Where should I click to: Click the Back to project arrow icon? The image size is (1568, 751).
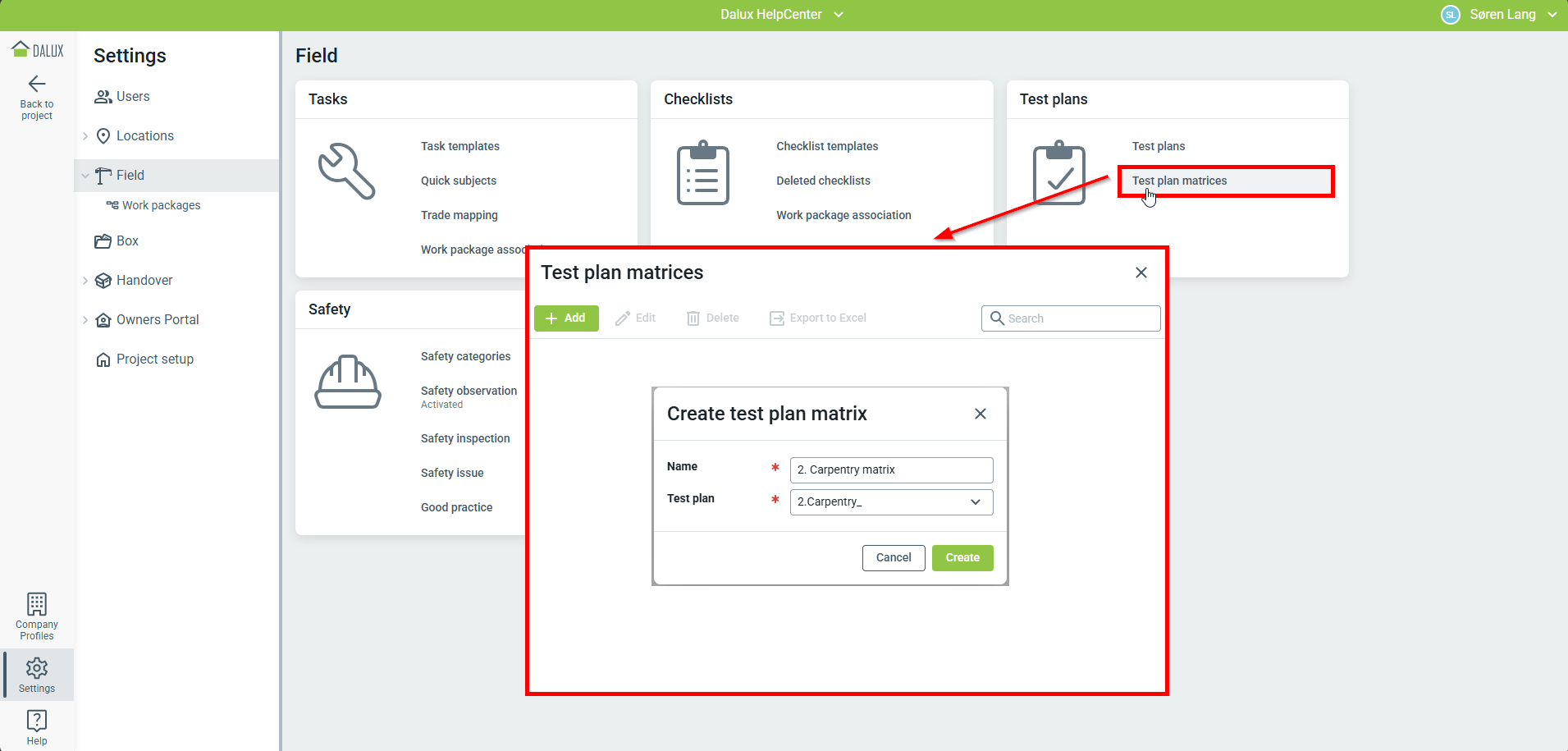tap(37, 84)
